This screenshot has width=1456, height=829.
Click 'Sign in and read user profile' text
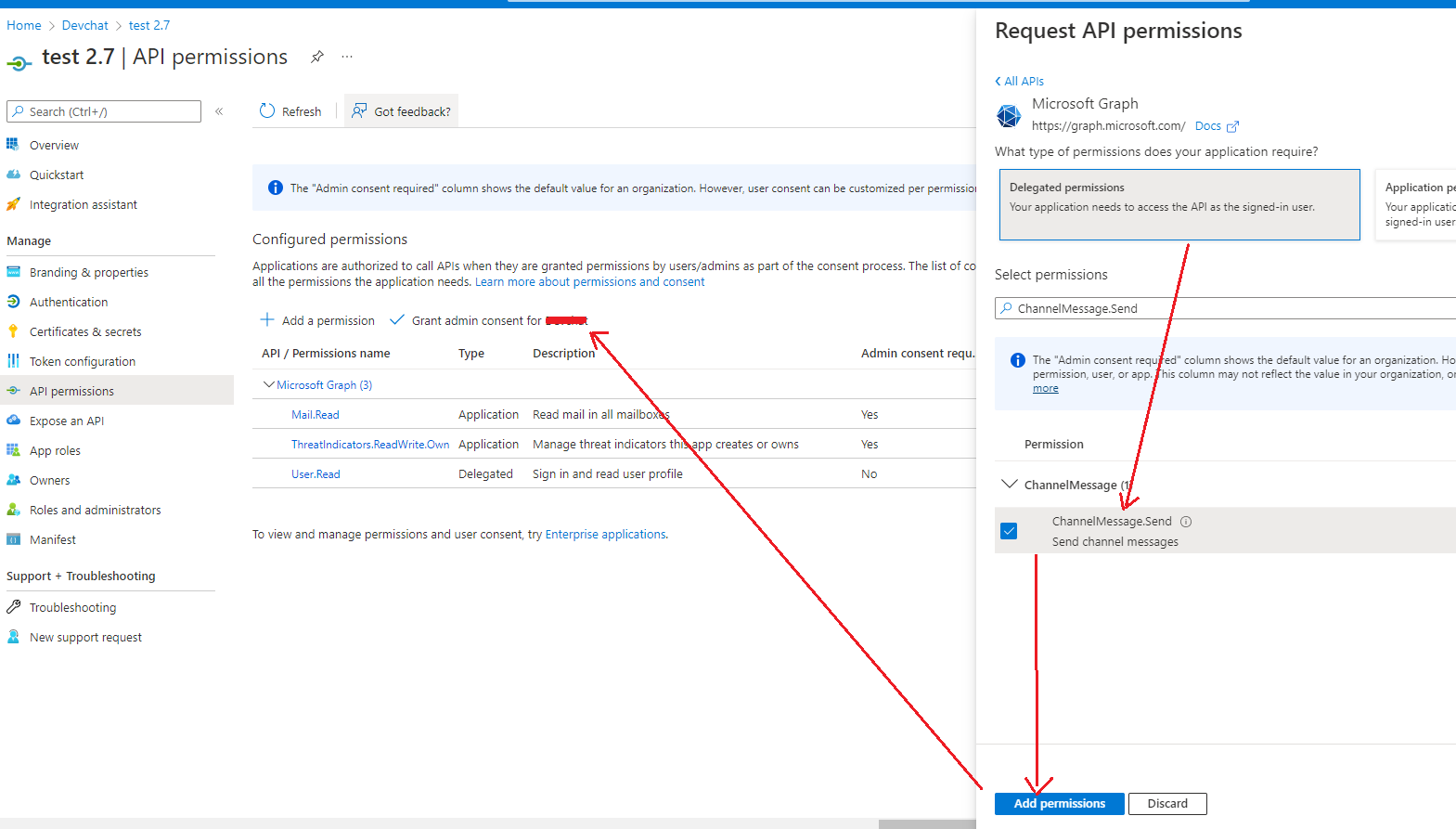tap(608, 474)
